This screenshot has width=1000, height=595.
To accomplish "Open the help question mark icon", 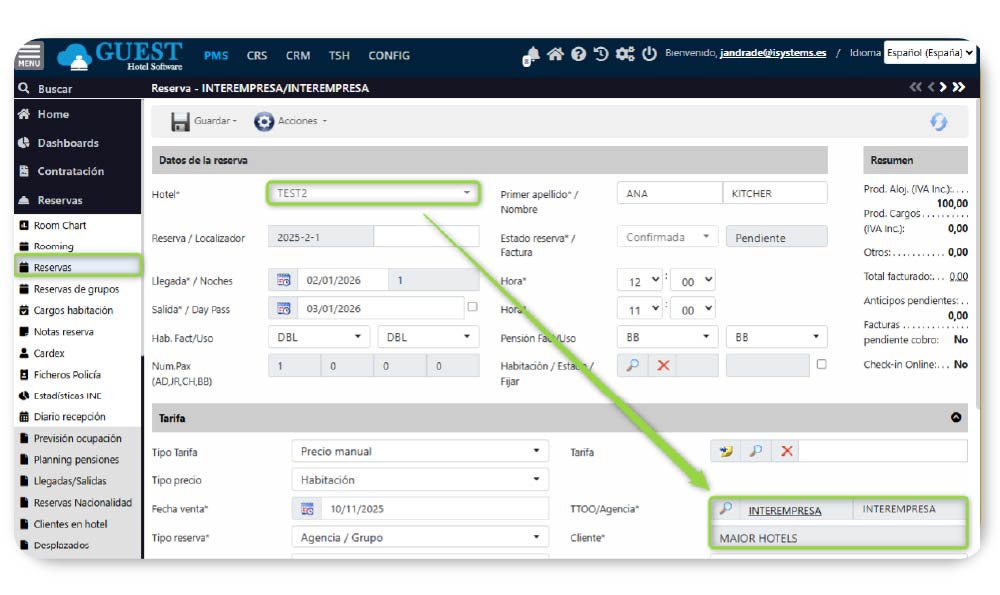I will coord(578,55).
